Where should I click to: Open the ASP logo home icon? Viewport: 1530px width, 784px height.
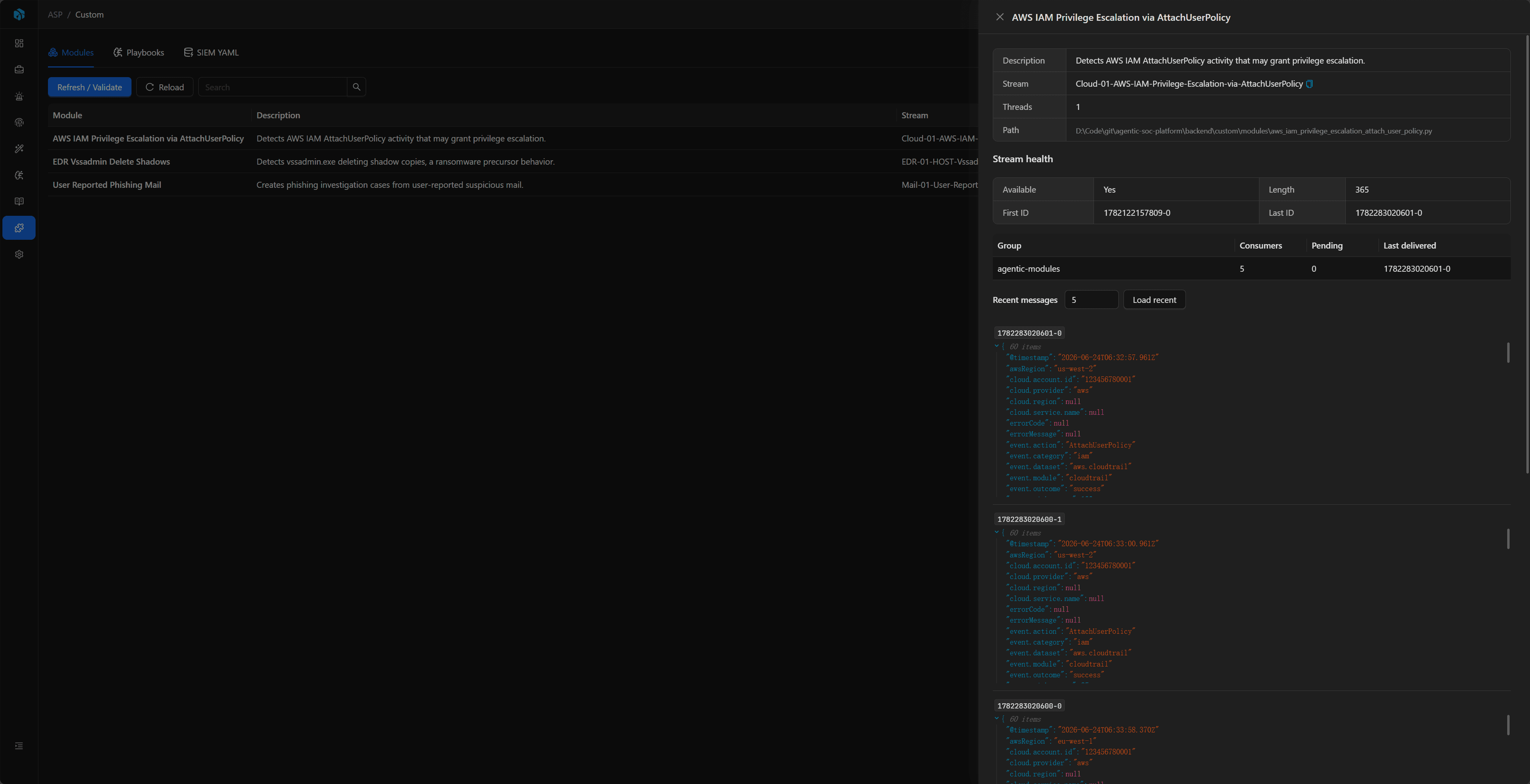[19, 14]
